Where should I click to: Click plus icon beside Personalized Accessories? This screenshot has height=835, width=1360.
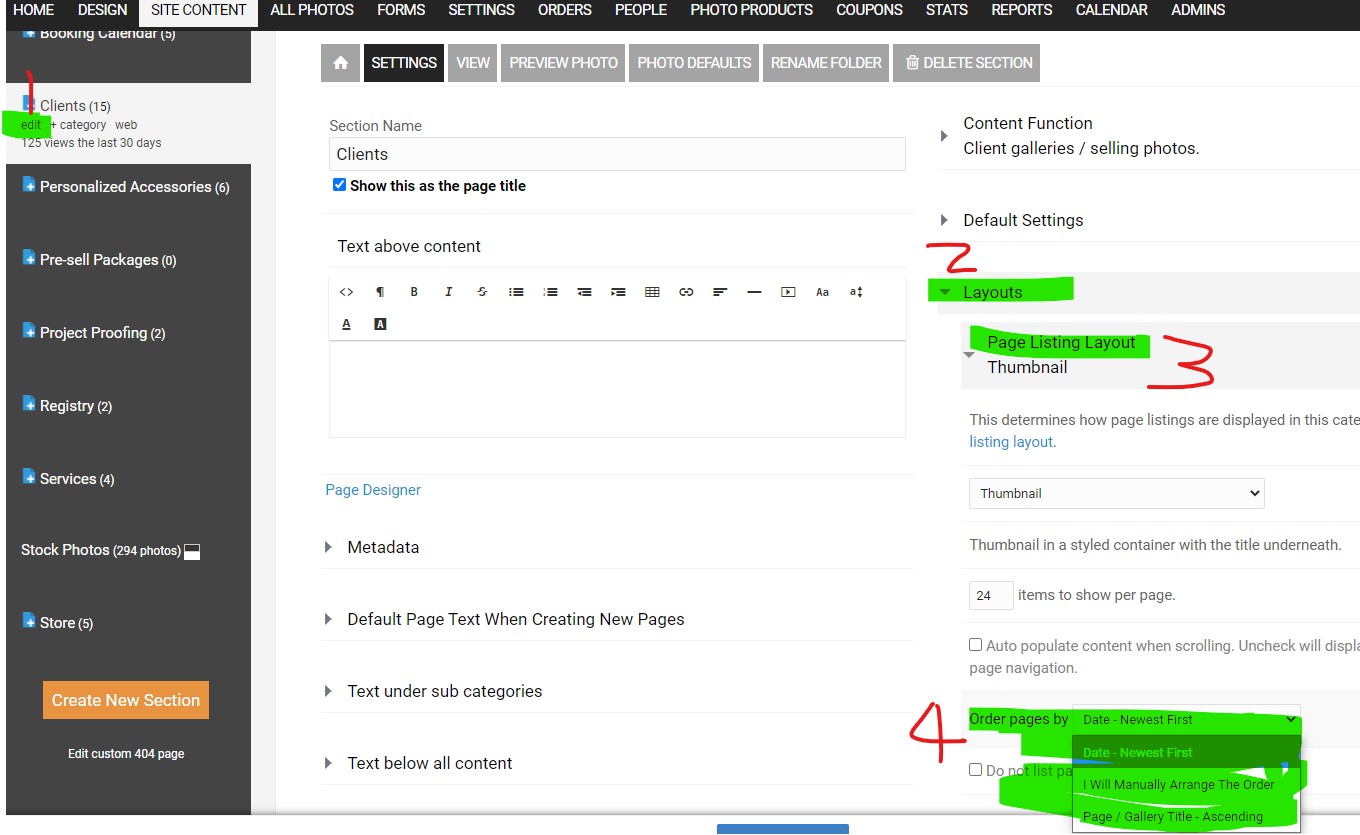29,185
